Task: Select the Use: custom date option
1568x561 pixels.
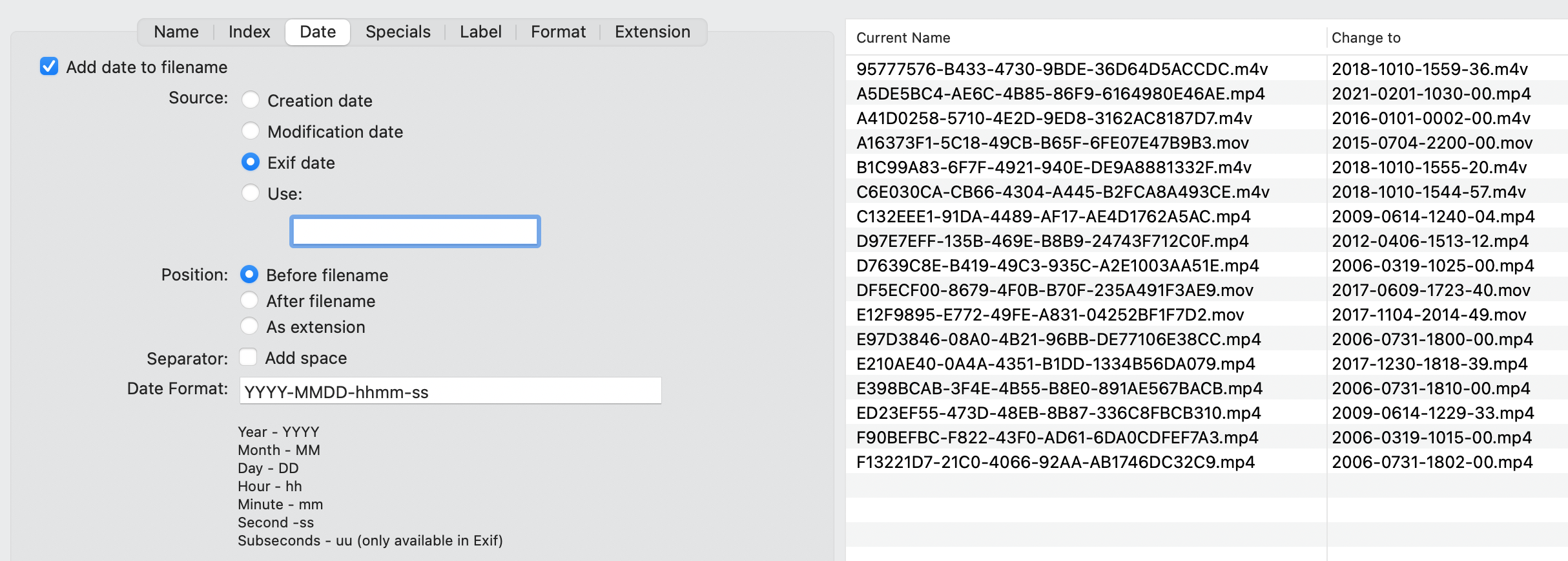Action: click(x=251, y=193)
